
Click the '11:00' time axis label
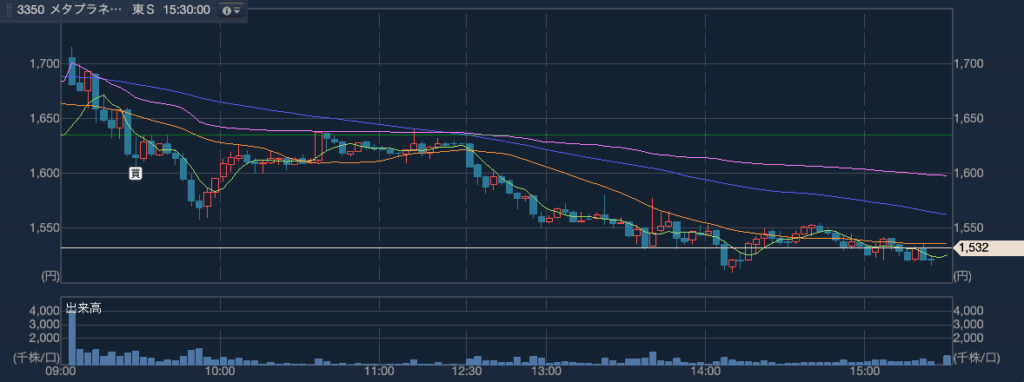[x=379, y=371]
